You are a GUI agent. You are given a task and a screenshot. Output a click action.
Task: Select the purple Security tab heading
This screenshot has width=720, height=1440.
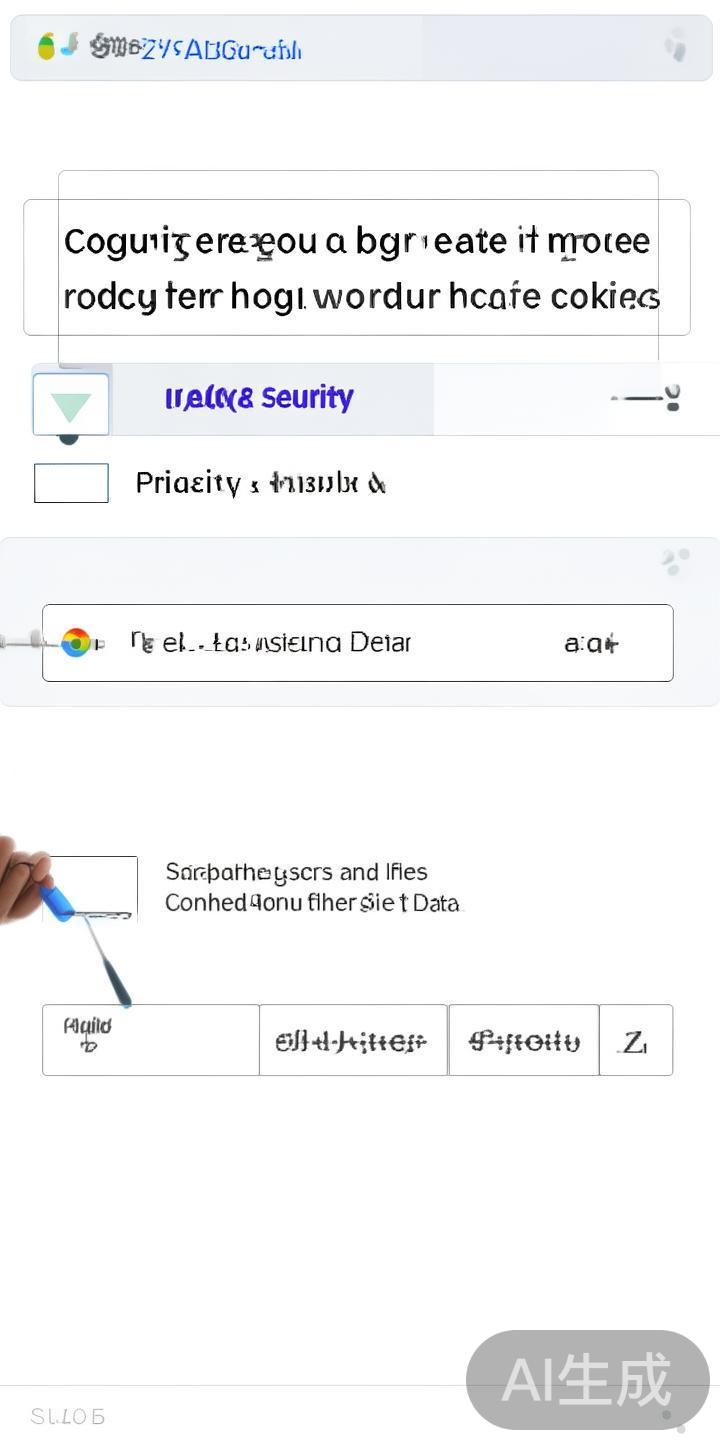[259, 398]
